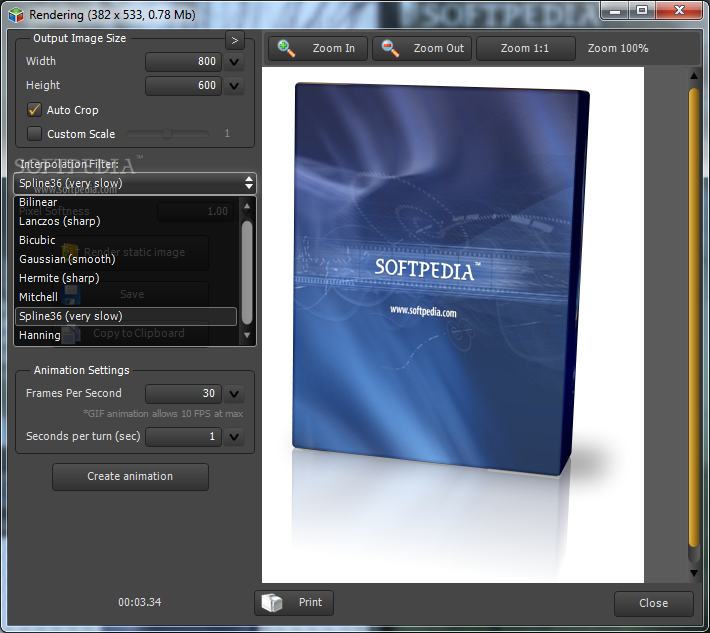Pick Hermite (sharp) in the list
The height and width of the screenshot is (633, 710).
point(126,278)
